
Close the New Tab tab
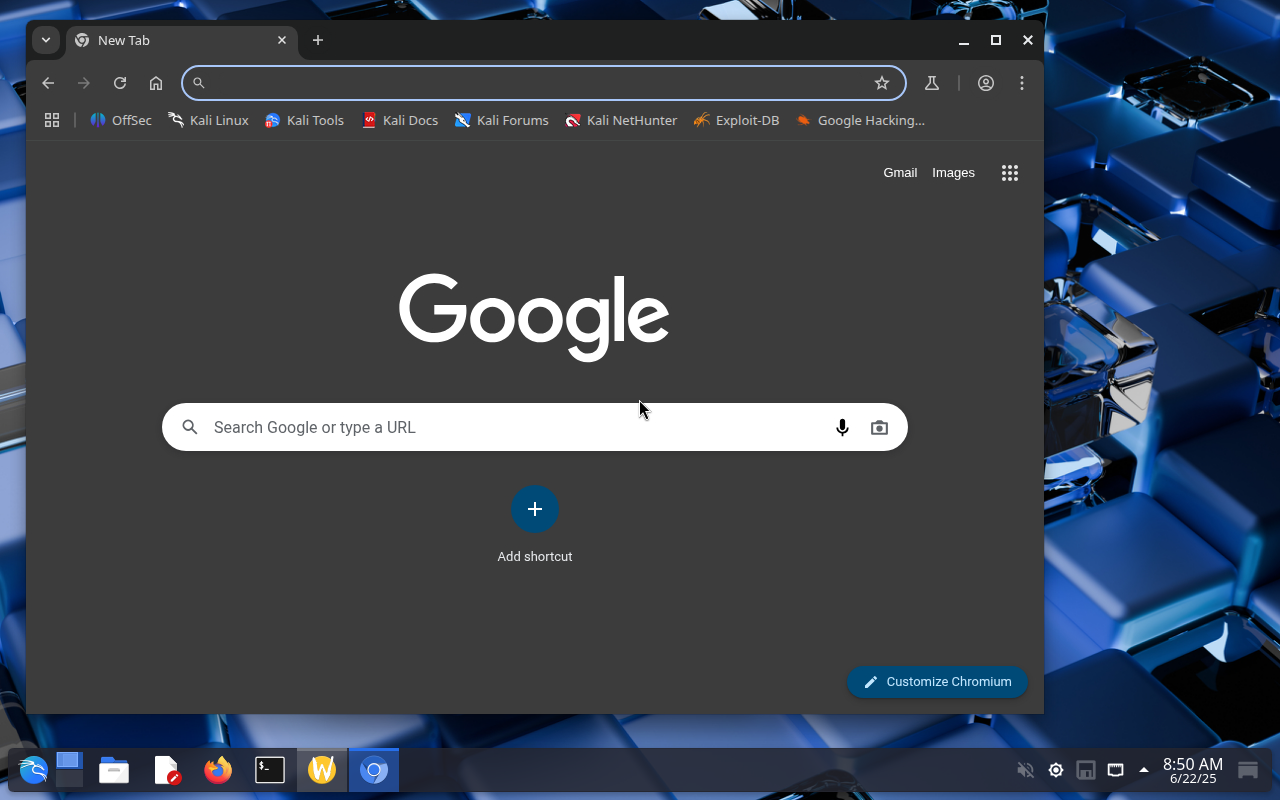click(x=282, y=40)
